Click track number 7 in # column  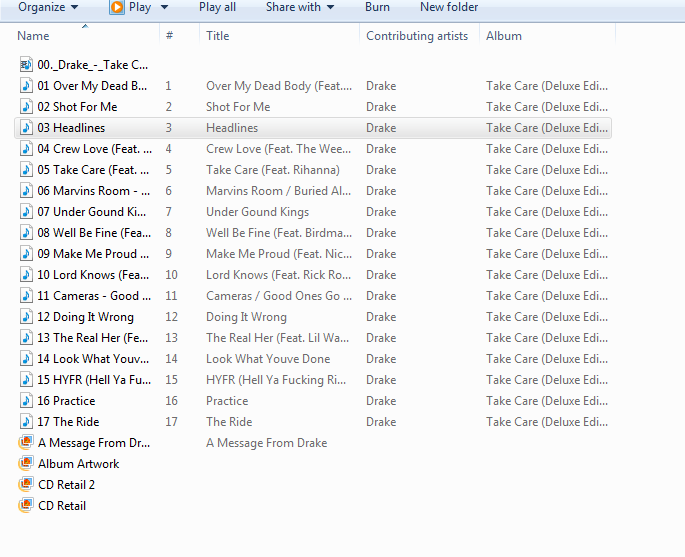(168, 211)
